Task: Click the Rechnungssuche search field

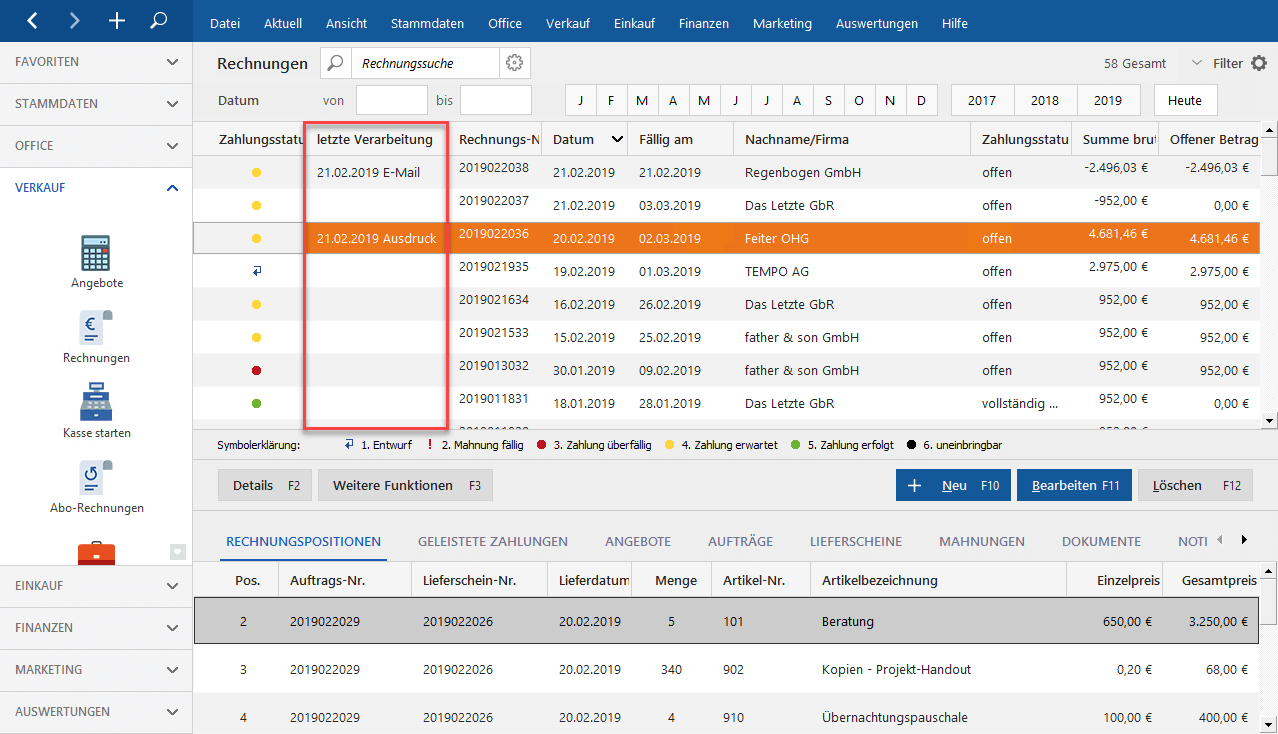Action: pos(424,63)
